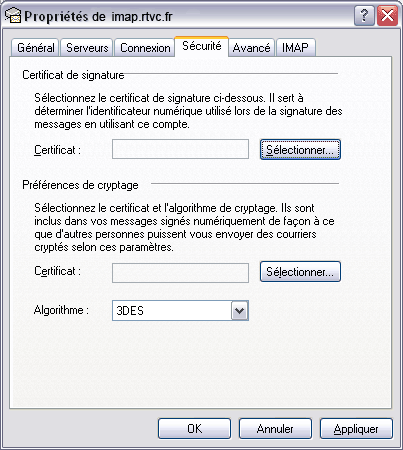Screen dimensions: 403x450
Task: Expand the Algorithme dropdown arrow
Action: 240,311
